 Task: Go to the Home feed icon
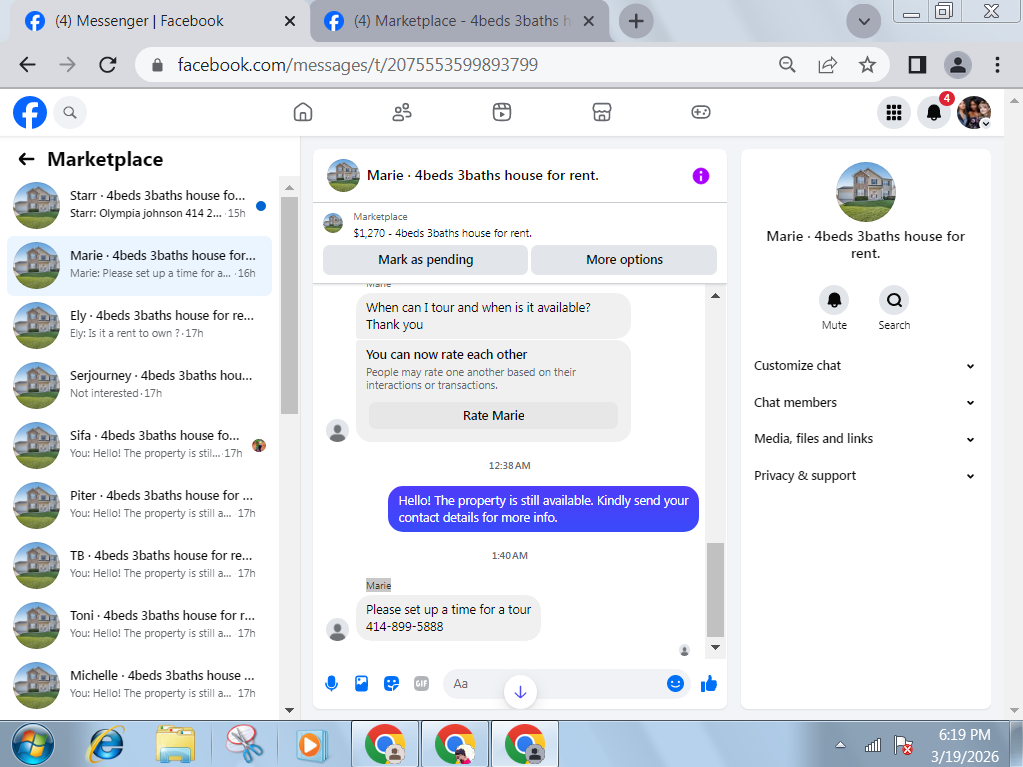click(x=303, y=112)
